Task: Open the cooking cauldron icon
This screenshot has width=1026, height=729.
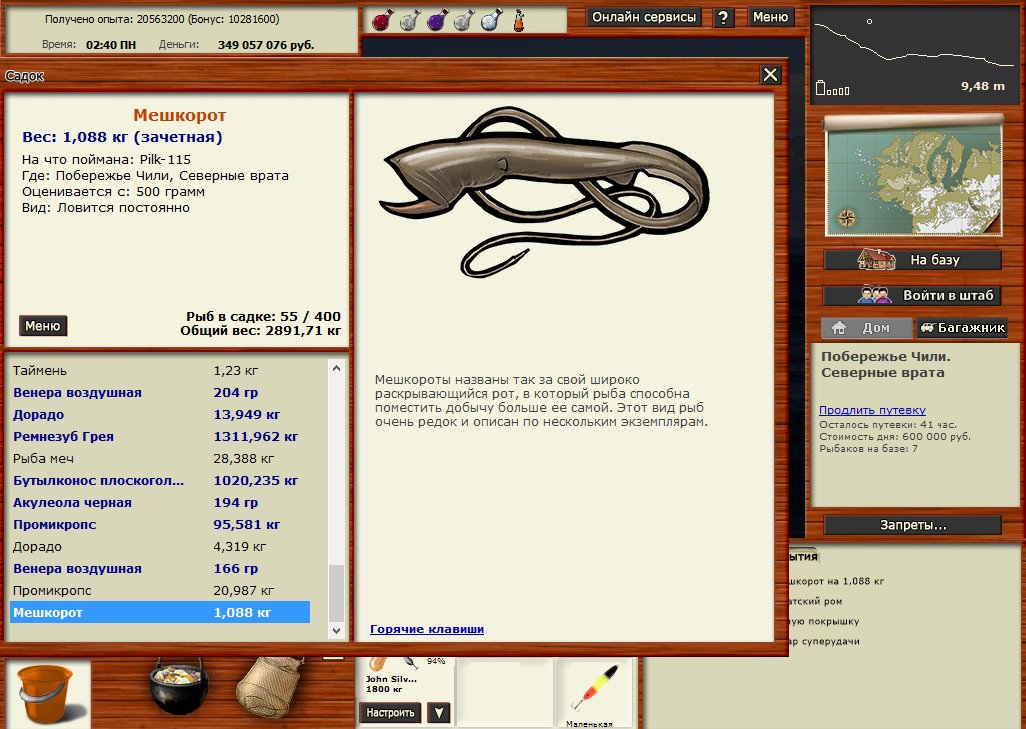Action: (x=179, y=687)
